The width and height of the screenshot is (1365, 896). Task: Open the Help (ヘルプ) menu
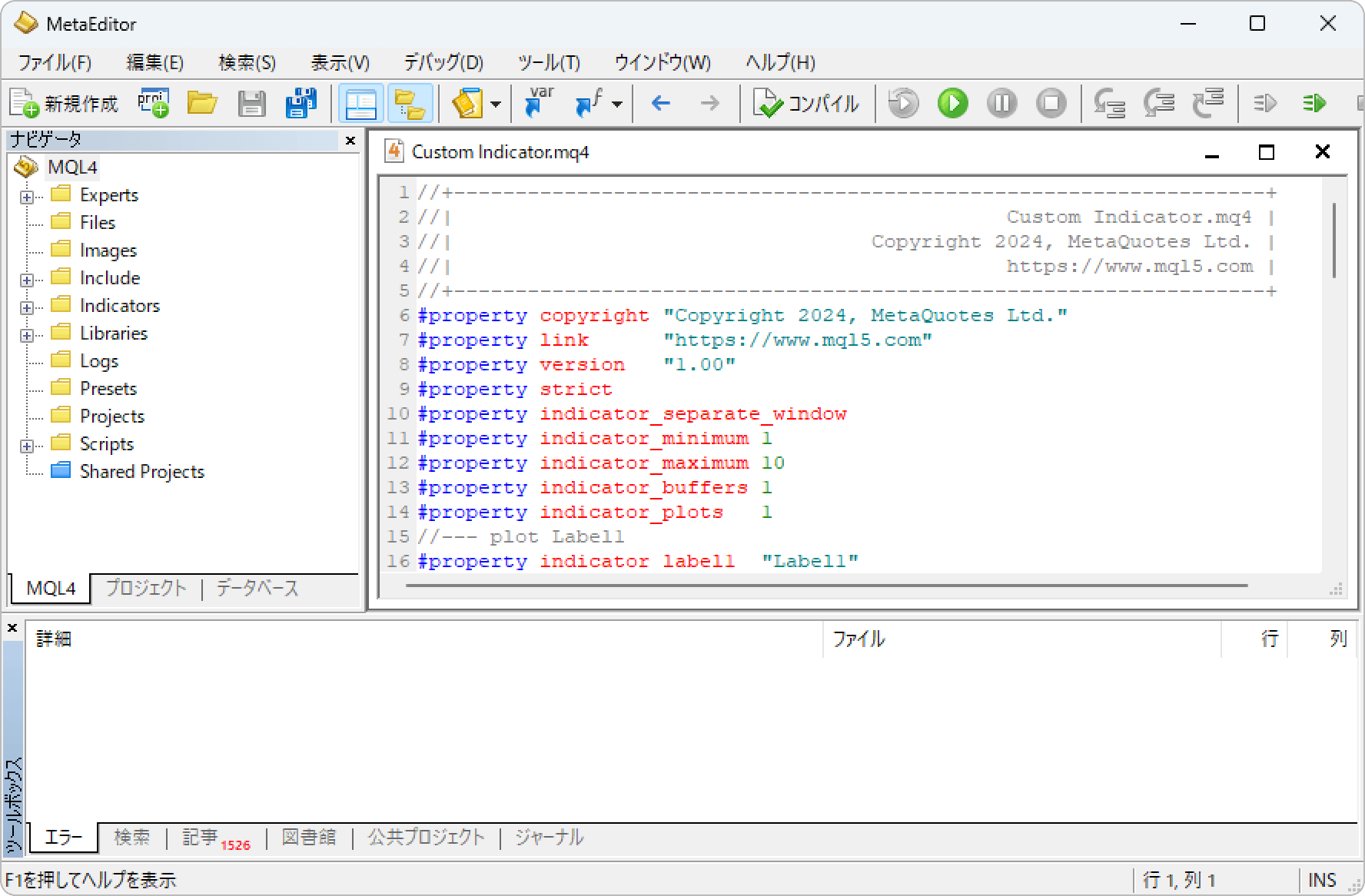coord(780,62)
